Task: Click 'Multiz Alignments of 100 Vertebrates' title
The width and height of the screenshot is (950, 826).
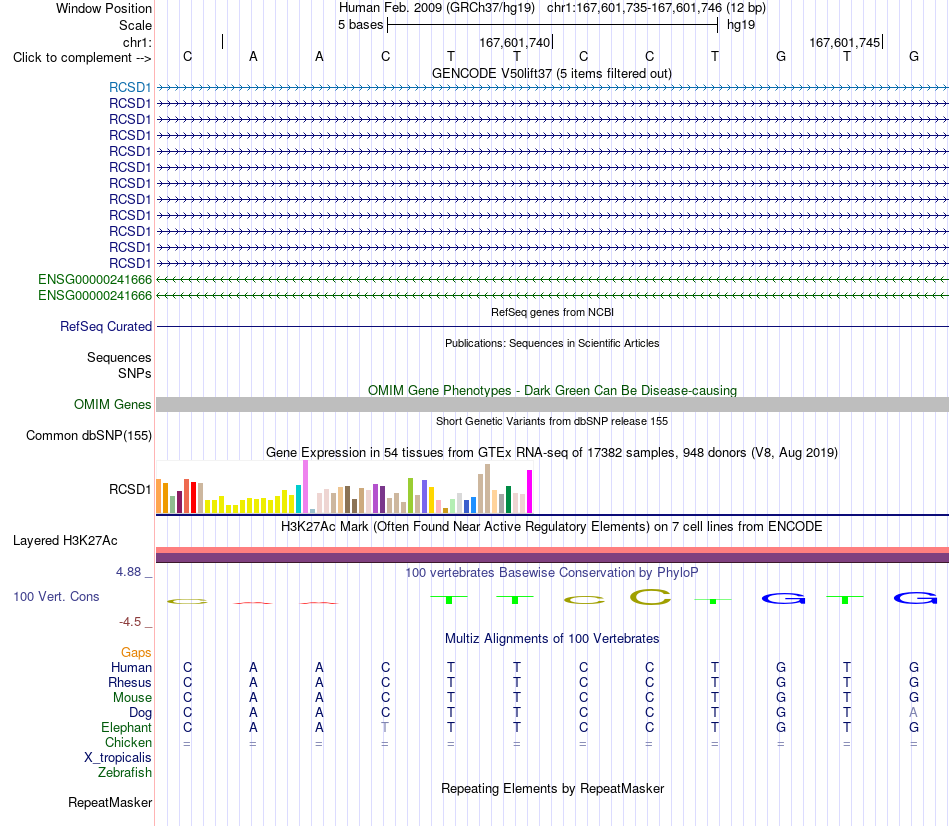Action: coord(552,638)
